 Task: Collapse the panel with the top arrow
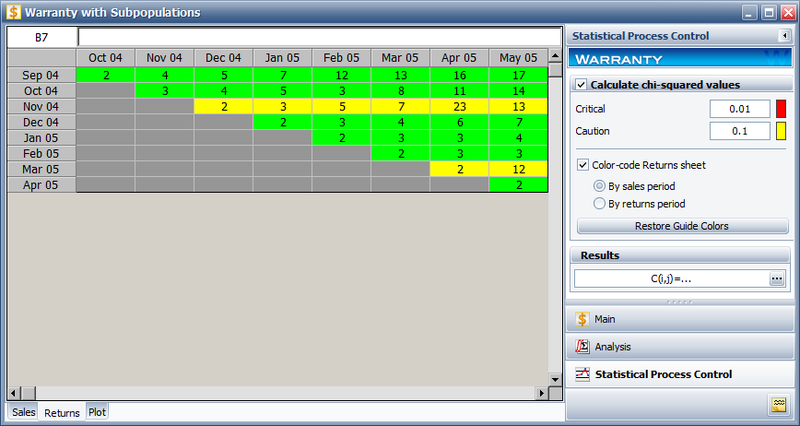pos(785,36)
